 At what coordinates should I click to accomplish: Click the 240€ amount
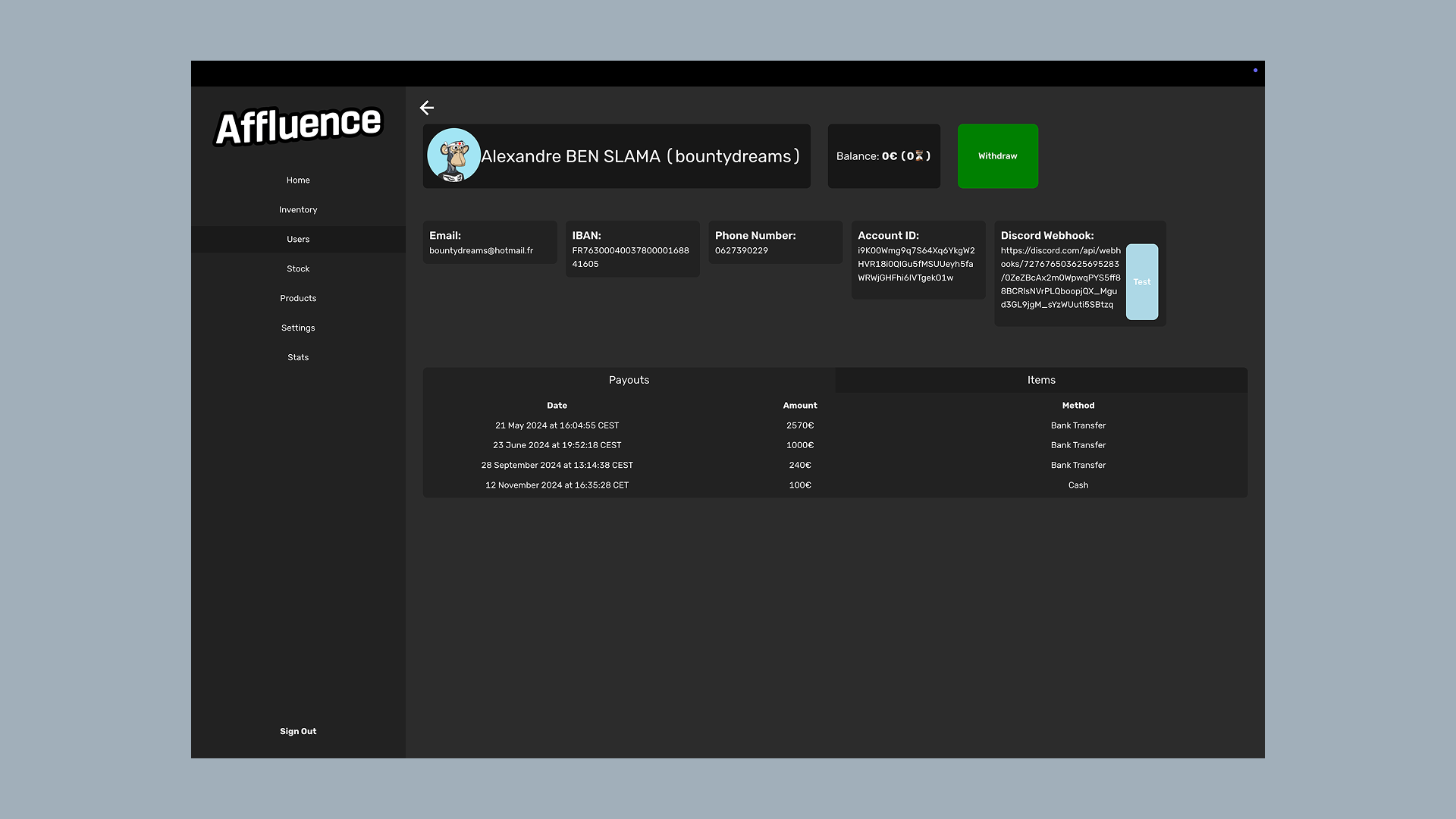pyautogui.click(x=800, y=465)
